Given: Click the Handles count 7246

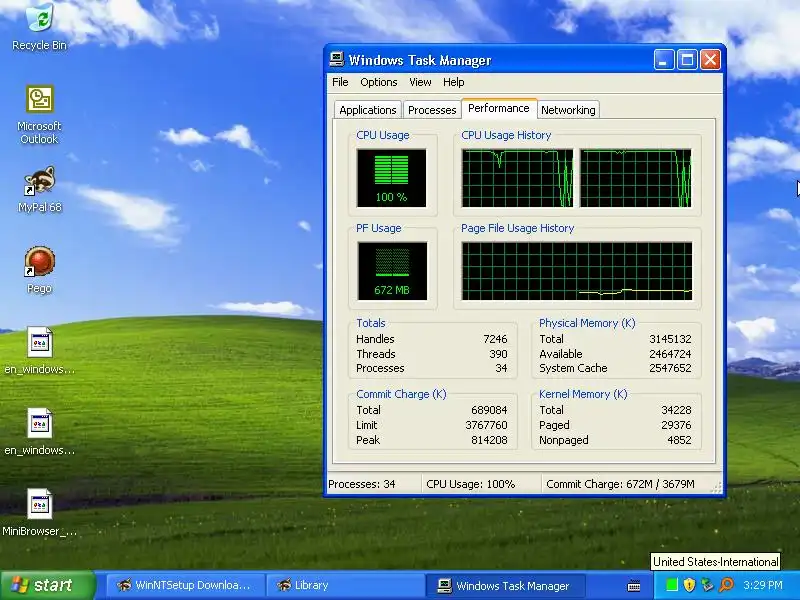Looking at the screenshot, I should [495, 339].
